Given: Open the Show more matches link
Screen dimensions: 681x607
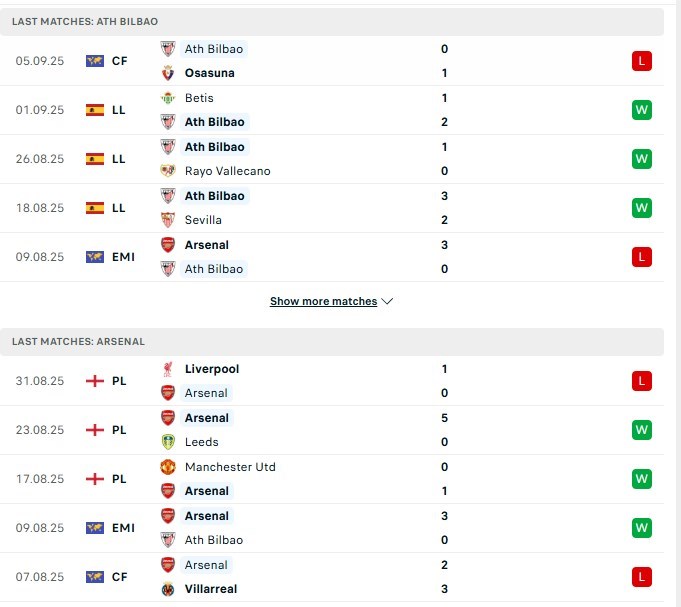Looking at the screenshot, I should [323, 301].
